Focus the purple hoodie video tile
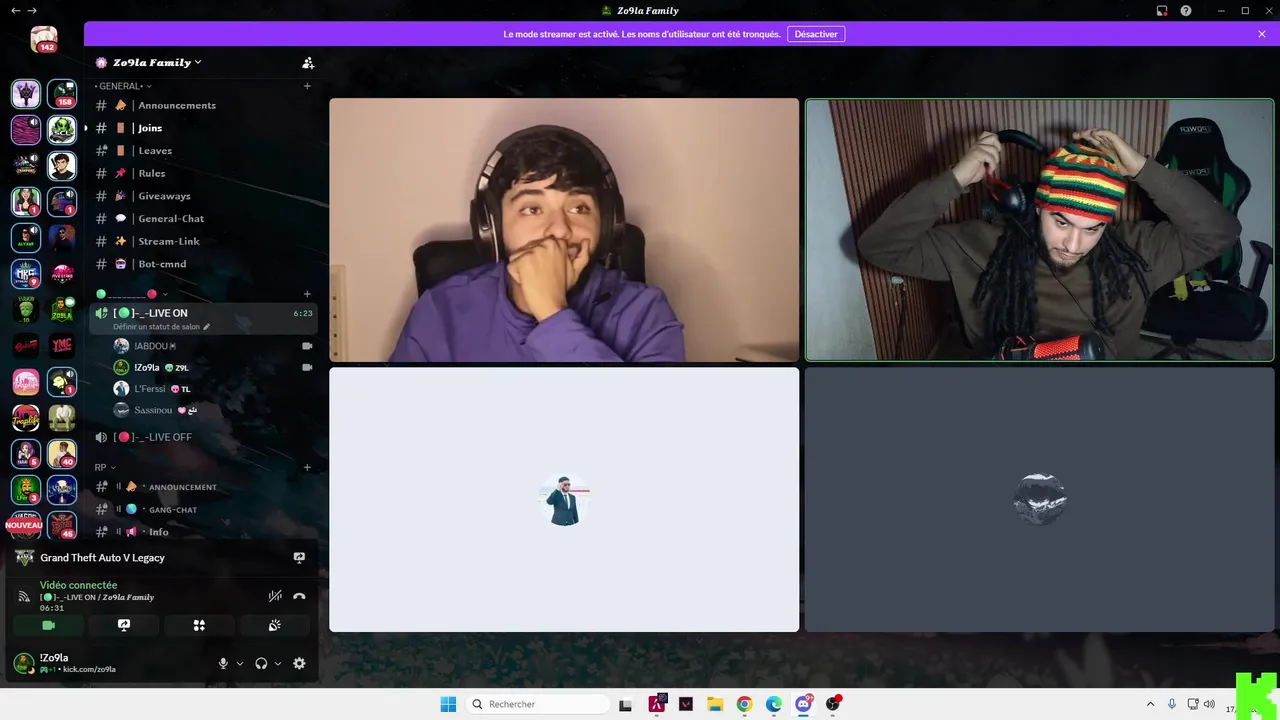Image resolution: width=1280 pixels, height=720 pixels. (x=564, y=230)
